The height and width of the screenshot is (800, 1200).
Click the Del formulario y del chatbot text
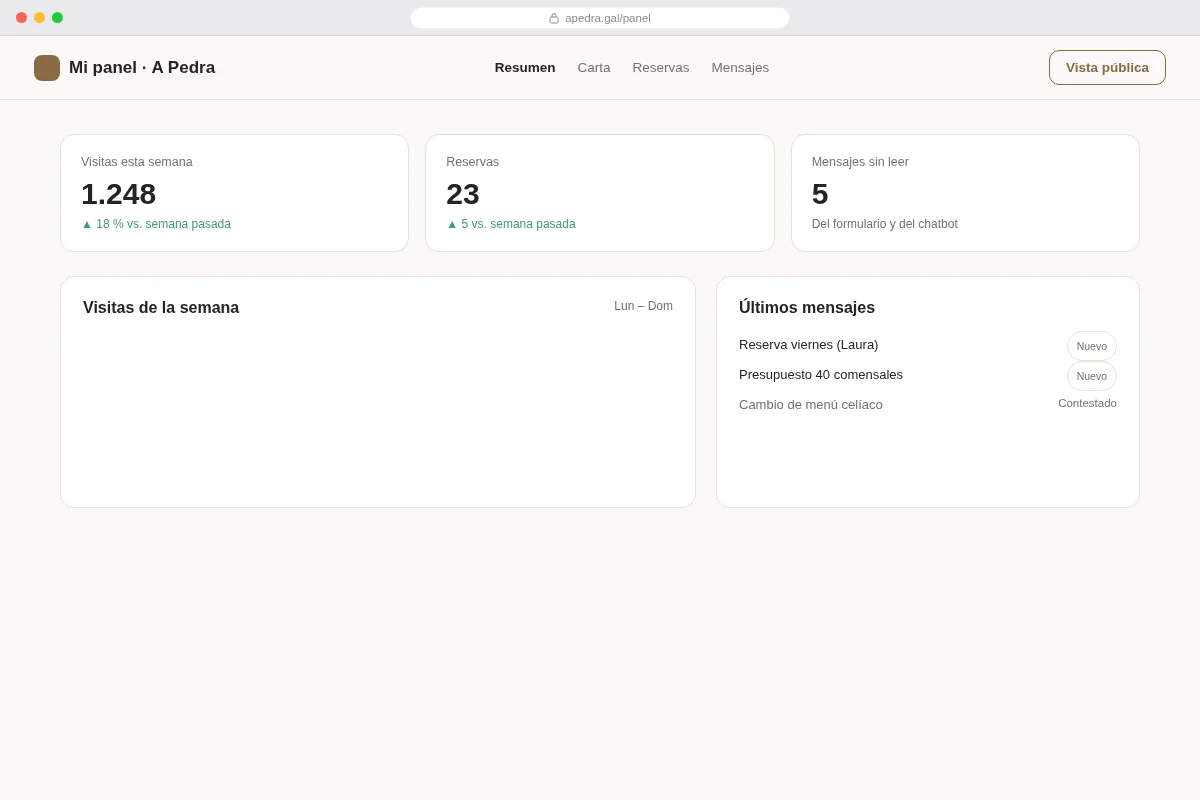(x=885, y=224)
